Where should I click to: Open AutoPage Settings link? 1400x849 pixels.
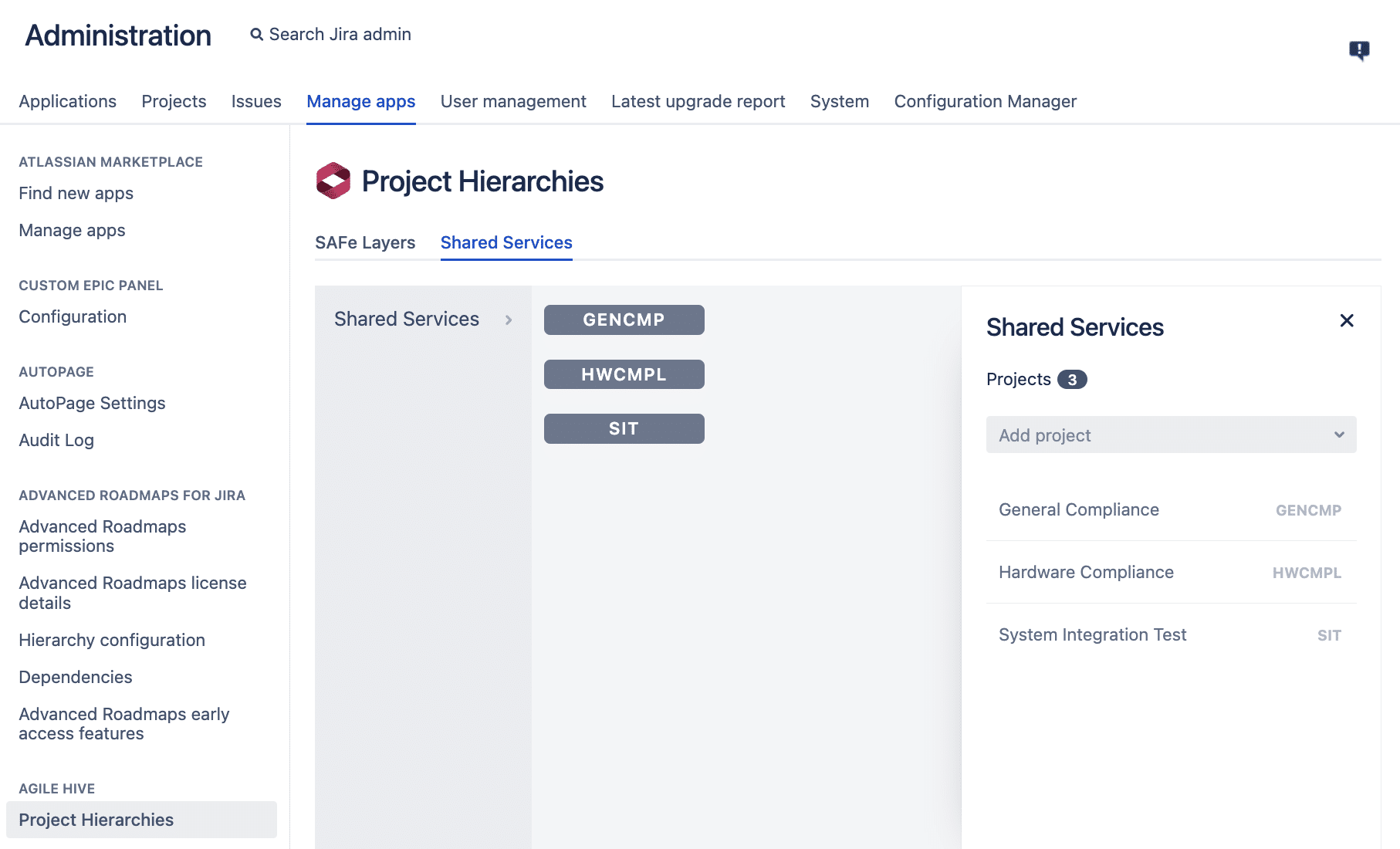coord(92,404)
